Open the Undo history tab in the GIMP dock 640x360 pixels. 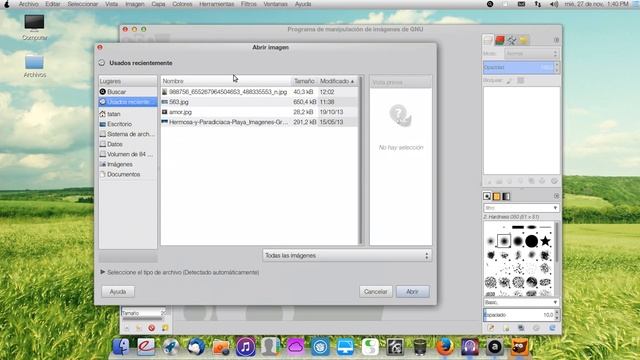point(523,40)
